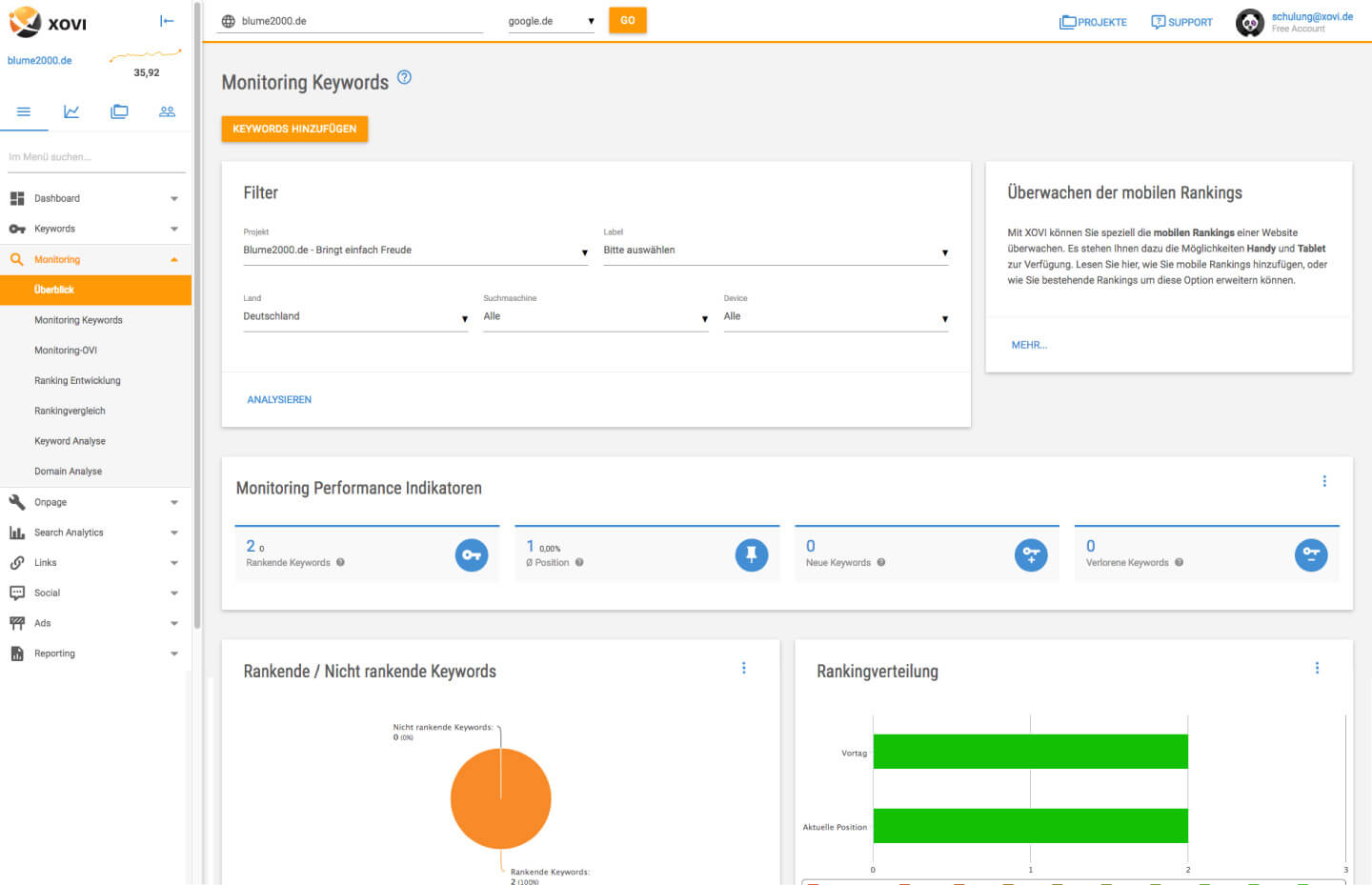
Task: Open the hamburger list menu tab
Action: 24,111
